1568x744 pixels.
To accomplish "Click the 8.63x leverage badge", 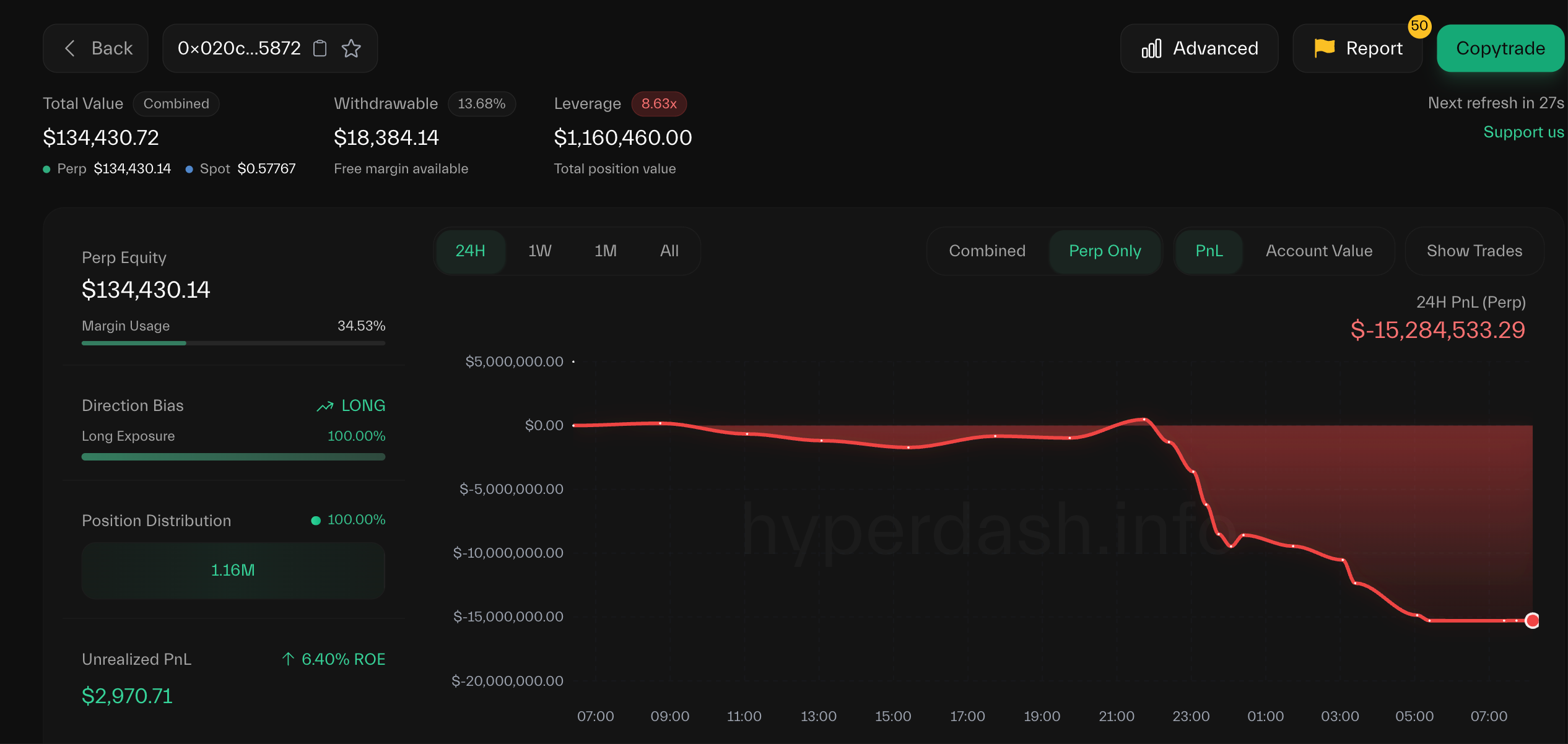I will click(x=659, y=103).
